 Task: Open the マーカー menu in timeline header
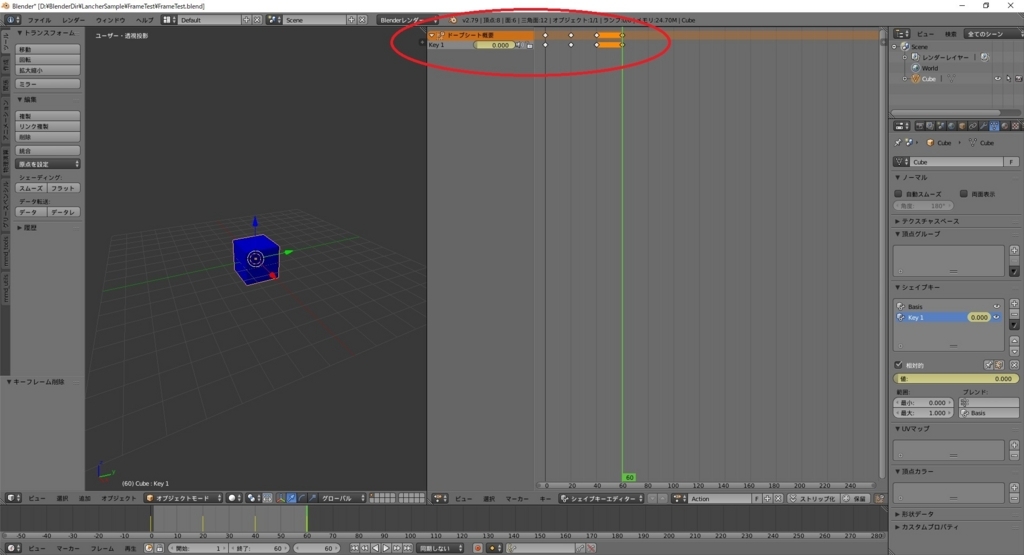pyautogui.click(x=67, y=548)
